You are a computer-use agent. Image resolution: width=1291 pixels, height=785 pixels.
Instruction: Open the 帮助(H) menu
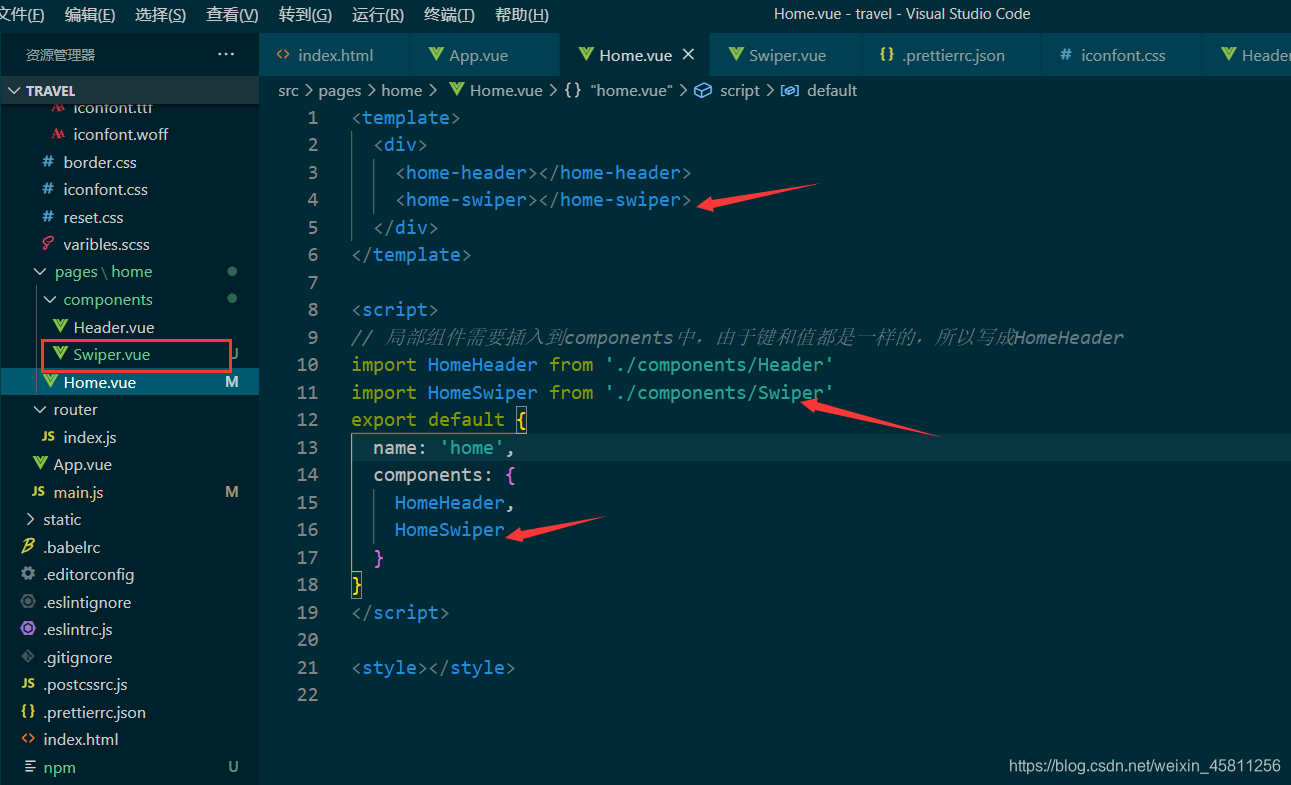(522, 15)
